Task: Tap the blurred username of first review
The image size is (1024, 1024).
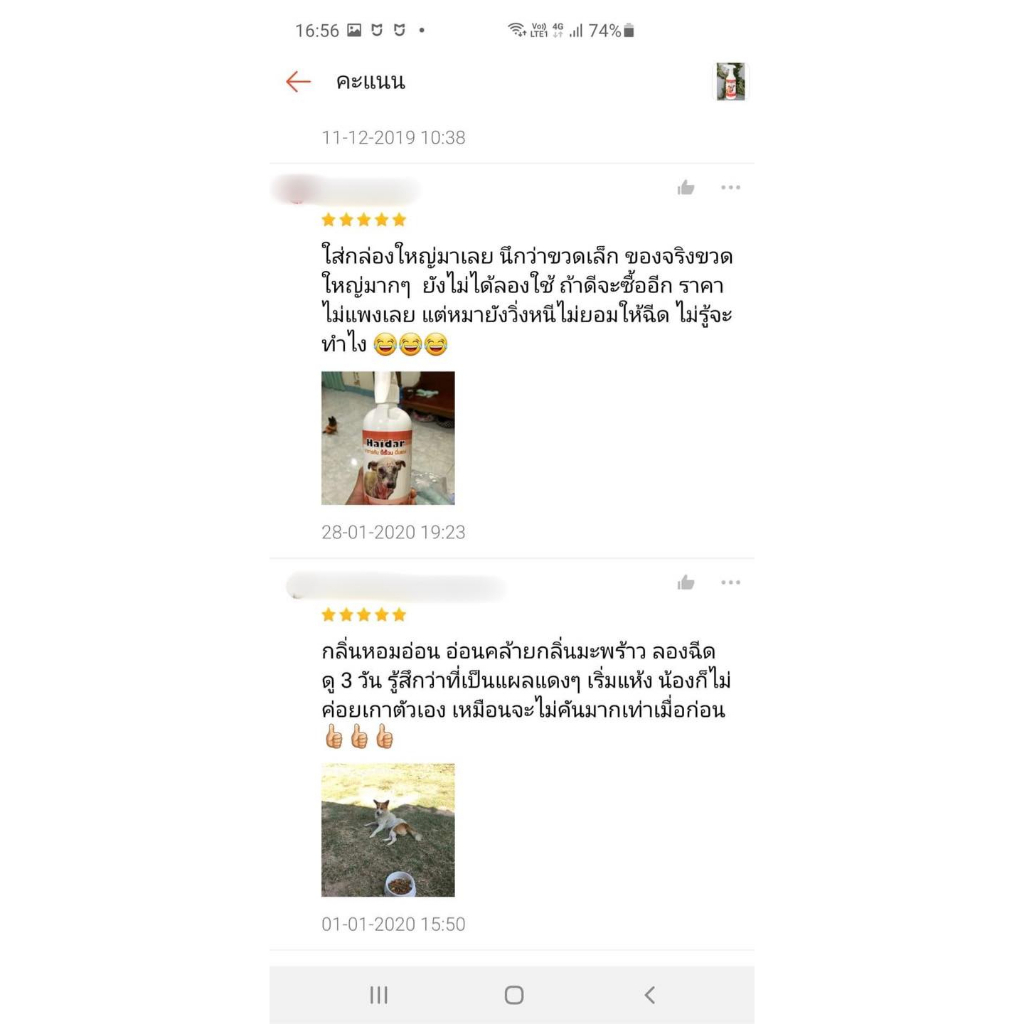Action: [346, 191]
